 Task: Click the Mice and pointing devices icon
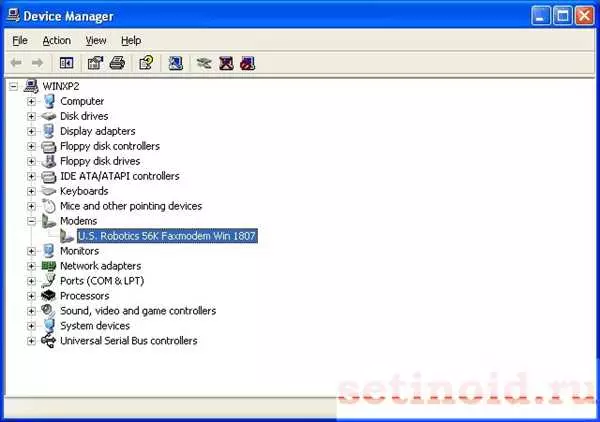point(49,206)
